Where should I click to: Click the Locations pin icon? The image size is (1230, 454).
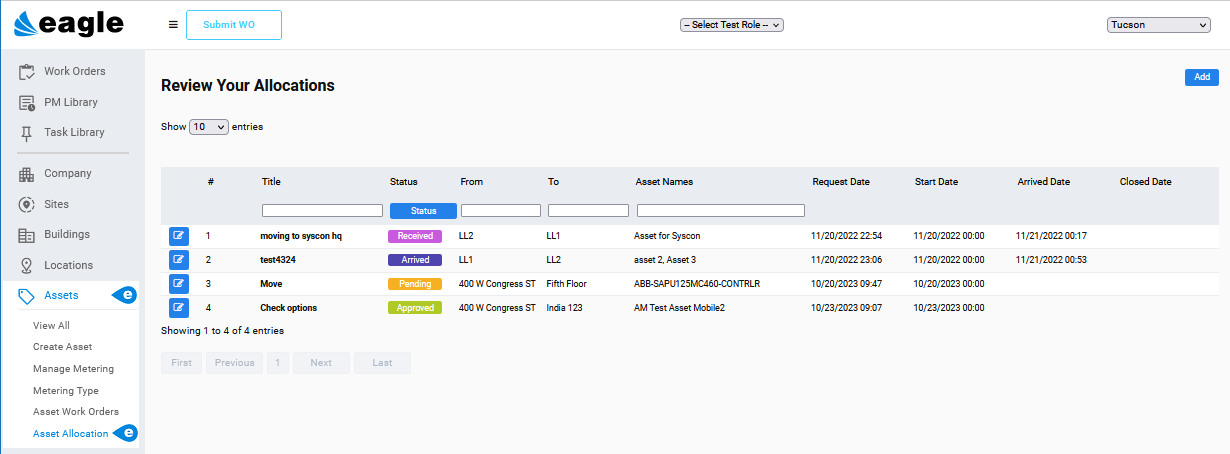click(x=27, y=265)
